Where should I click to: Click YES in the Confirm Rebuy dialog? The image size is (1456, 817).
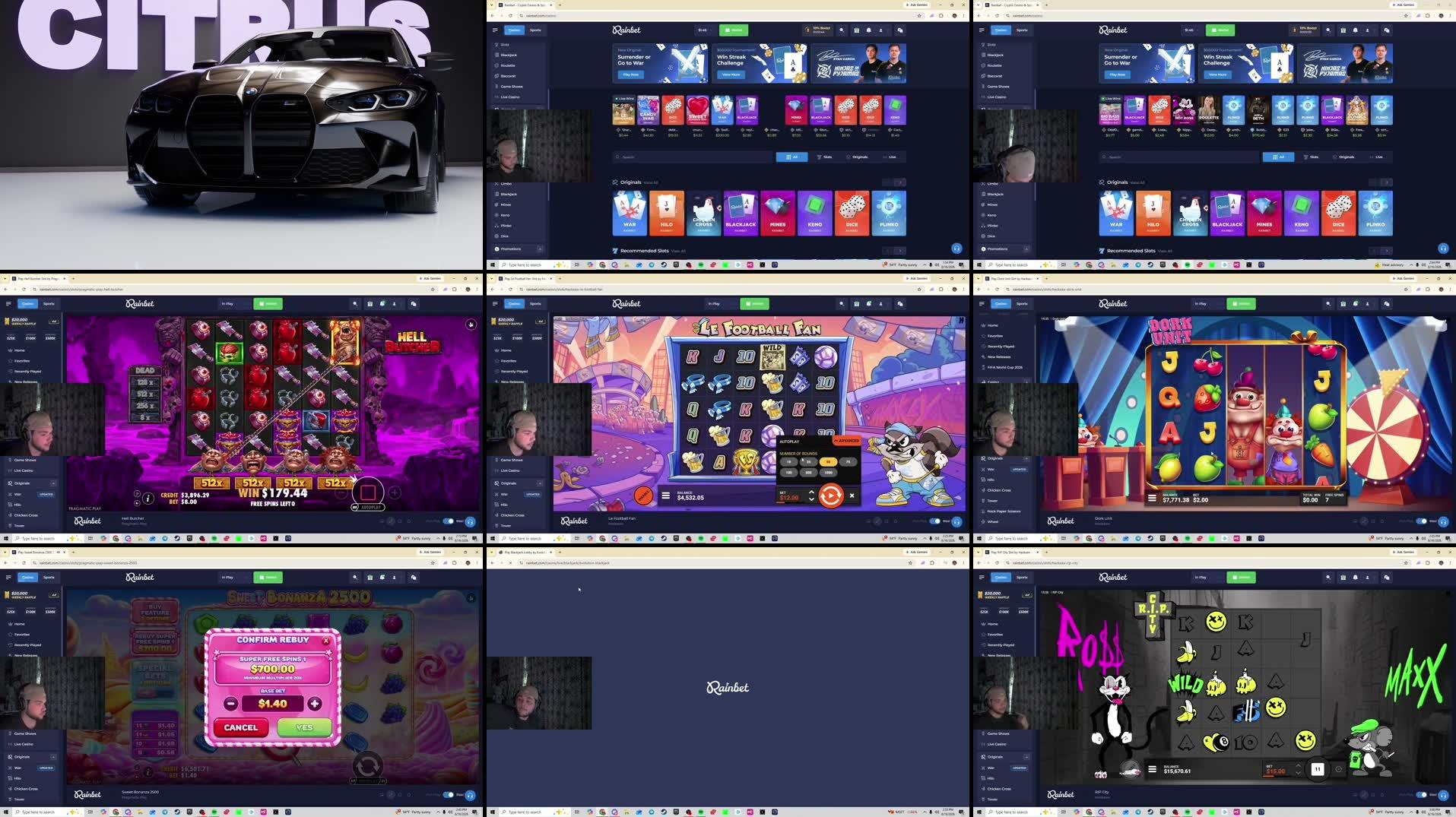coord(304,727)
